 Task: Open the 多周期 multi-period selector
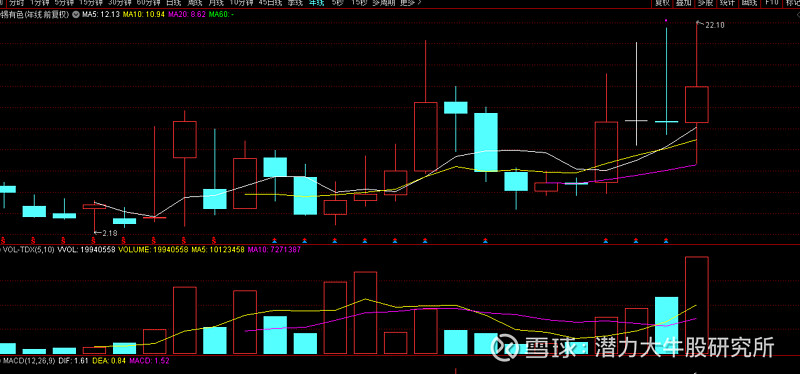point(384,3)
